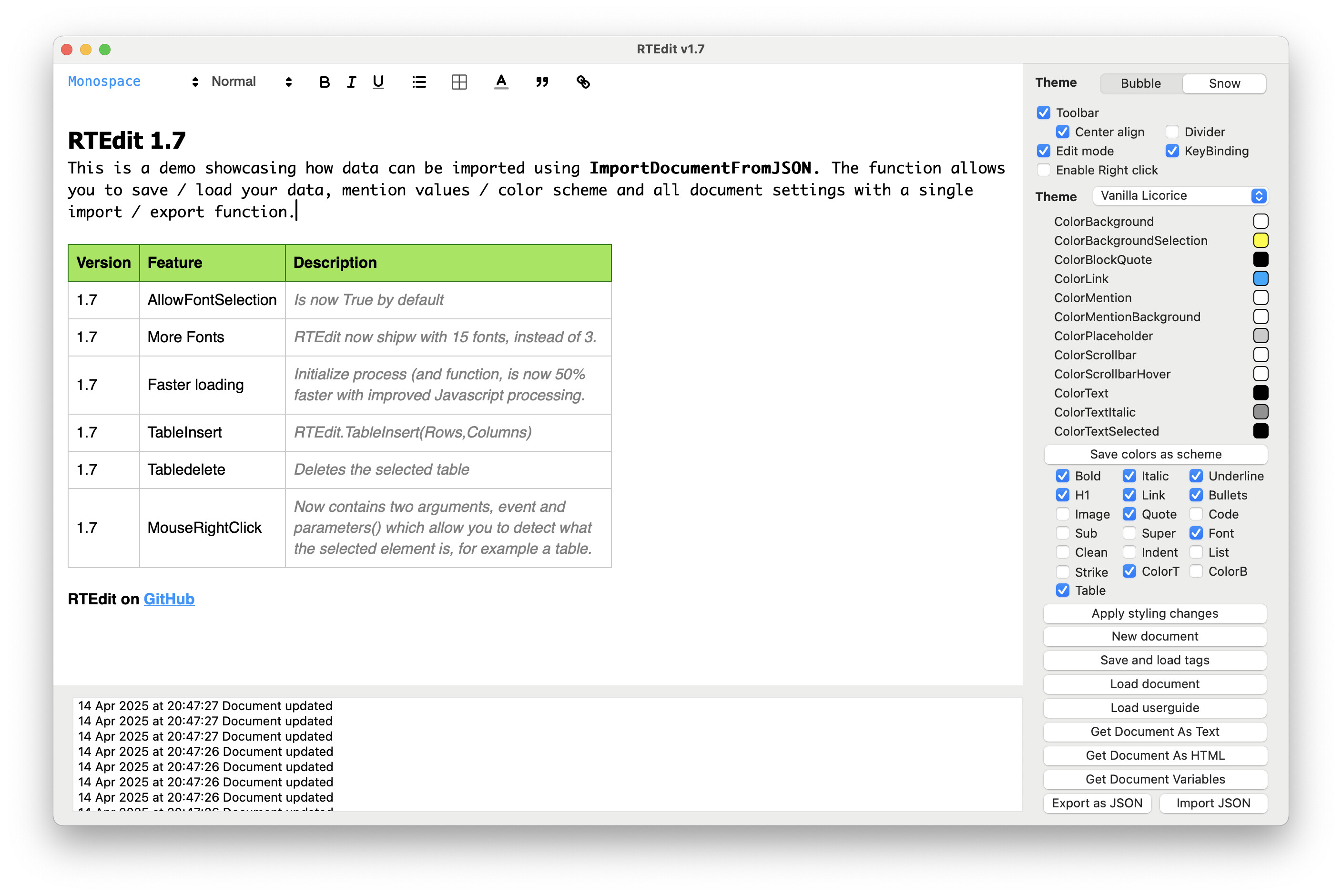Click the Version table header
1342x896 pixels.
click(103, 263)
